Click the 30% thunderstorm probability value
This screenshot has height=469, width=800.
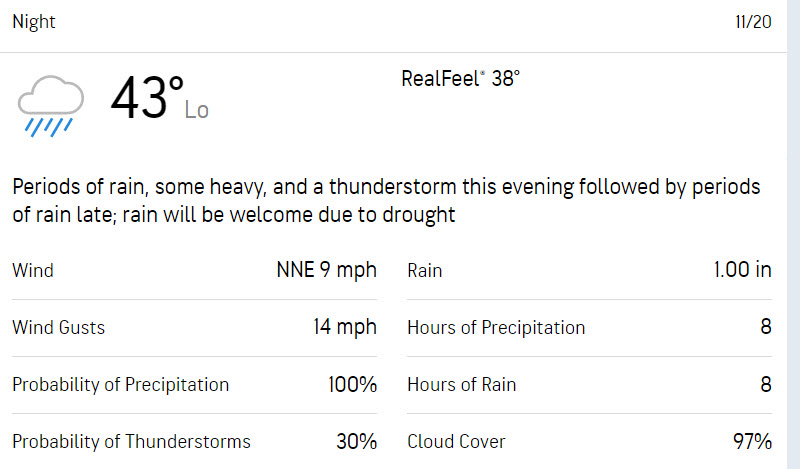[x=357, y=441]
